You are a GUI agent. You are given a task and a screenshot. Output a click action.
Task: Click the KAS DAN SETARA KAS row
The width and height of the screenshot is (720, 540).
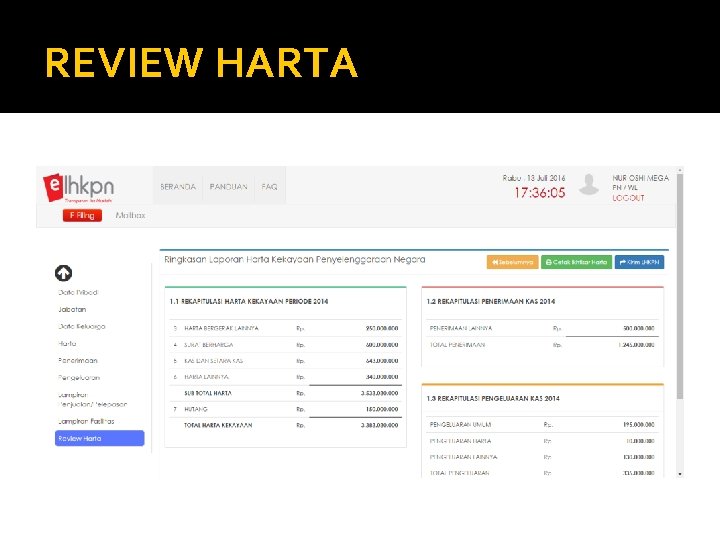tap(286, 361)
